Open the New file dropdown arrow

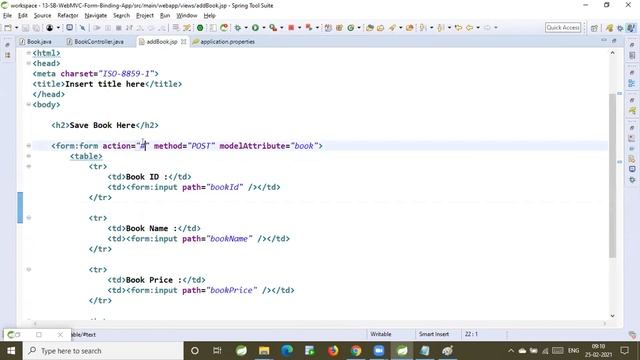(16, 28)
